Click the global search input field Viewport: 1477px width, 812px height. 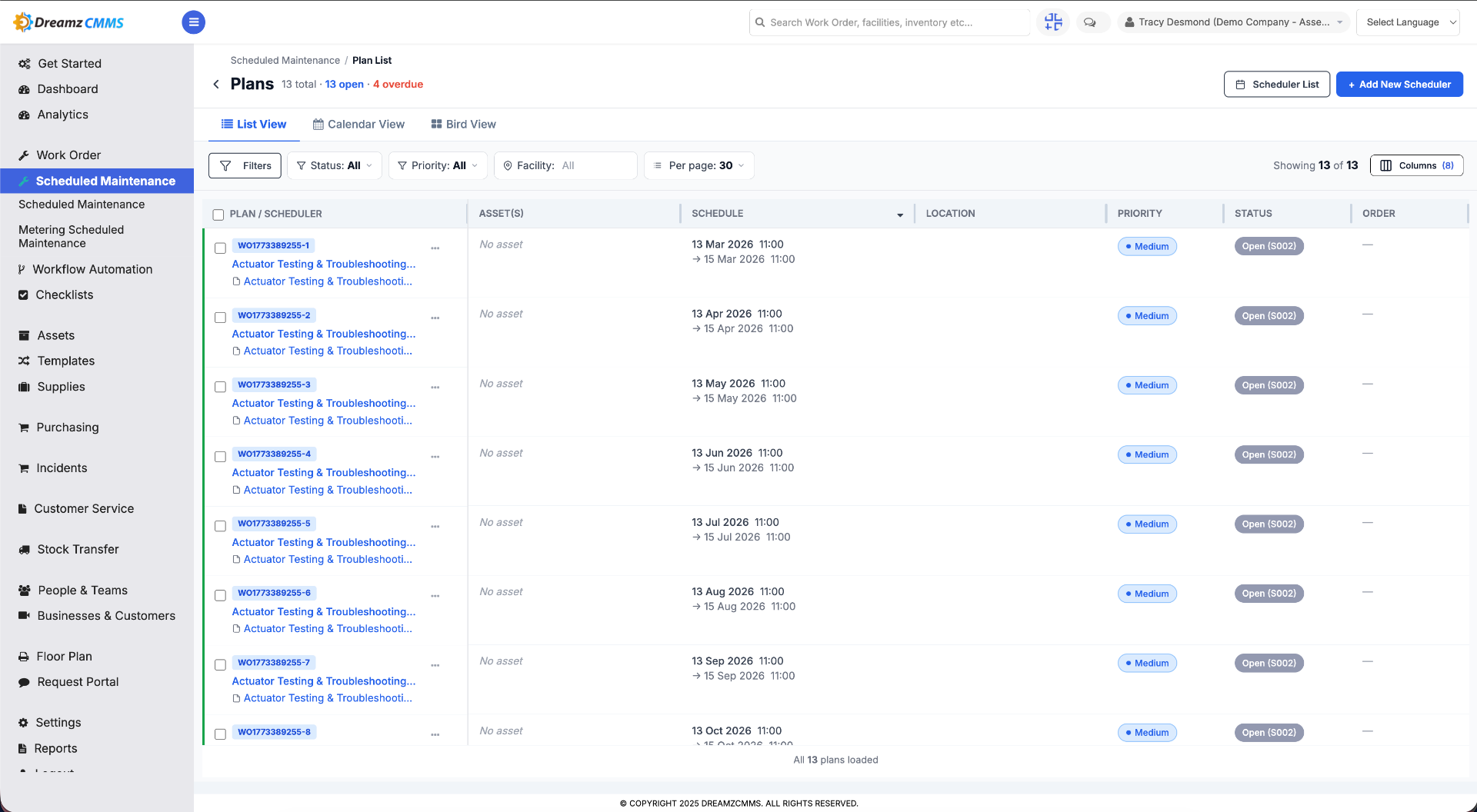click(889, 22)
